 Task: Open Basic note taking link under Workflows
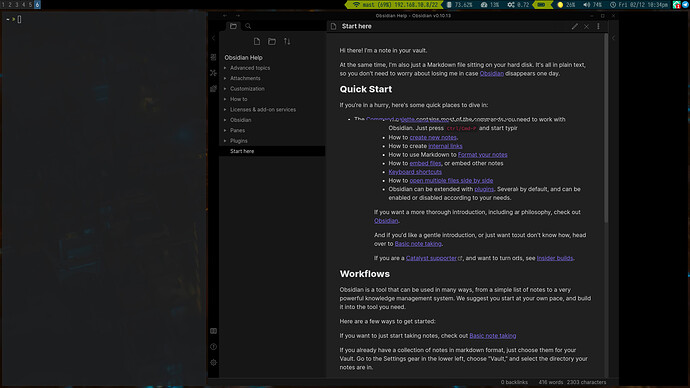tap(492, 336)
